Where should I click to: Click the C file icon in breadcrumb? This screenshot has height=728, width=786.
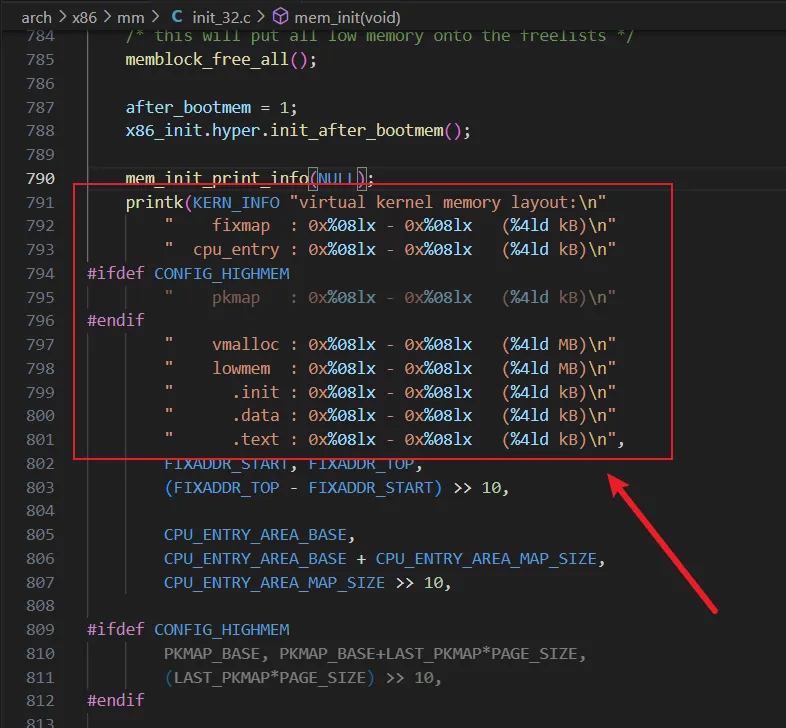tap(177, 17)
